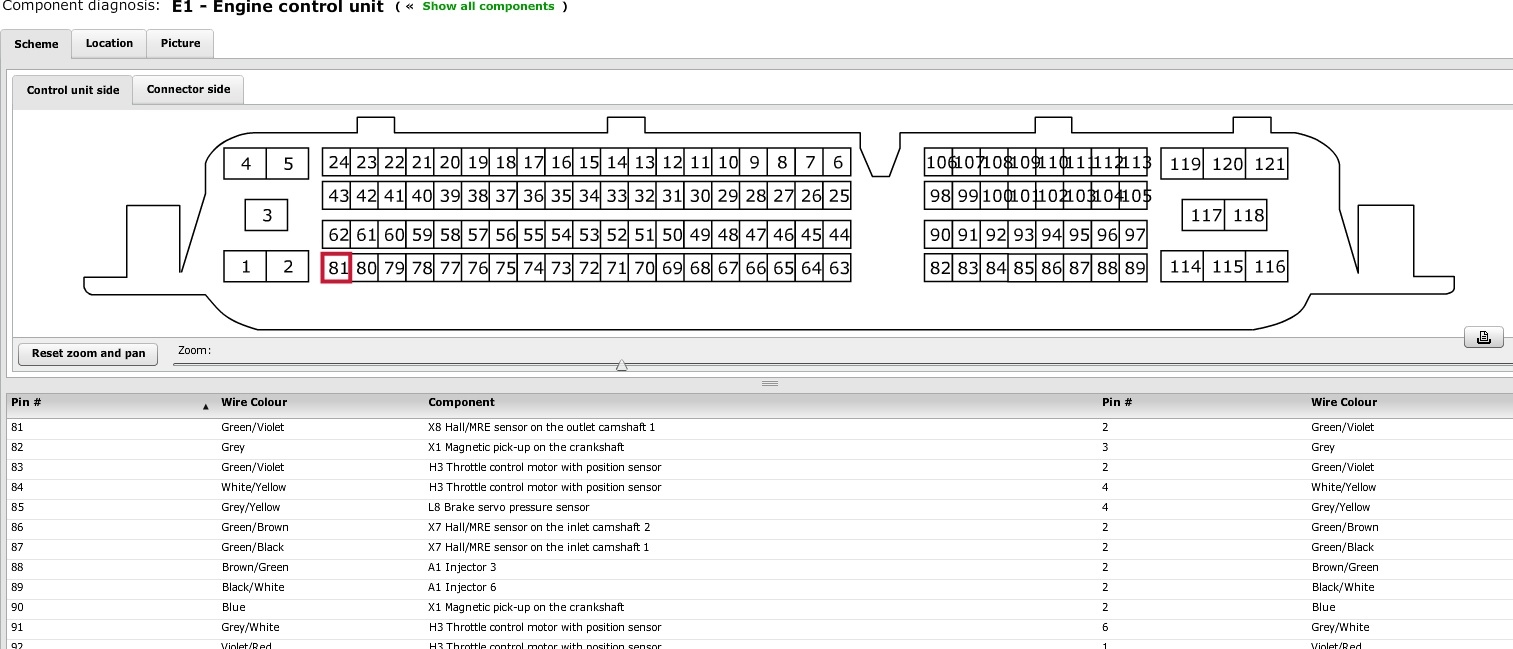Click pin 43 in the diagram
Image resolution: width=1513 pixels, height=649 pixels.
(x=339, y=196)
